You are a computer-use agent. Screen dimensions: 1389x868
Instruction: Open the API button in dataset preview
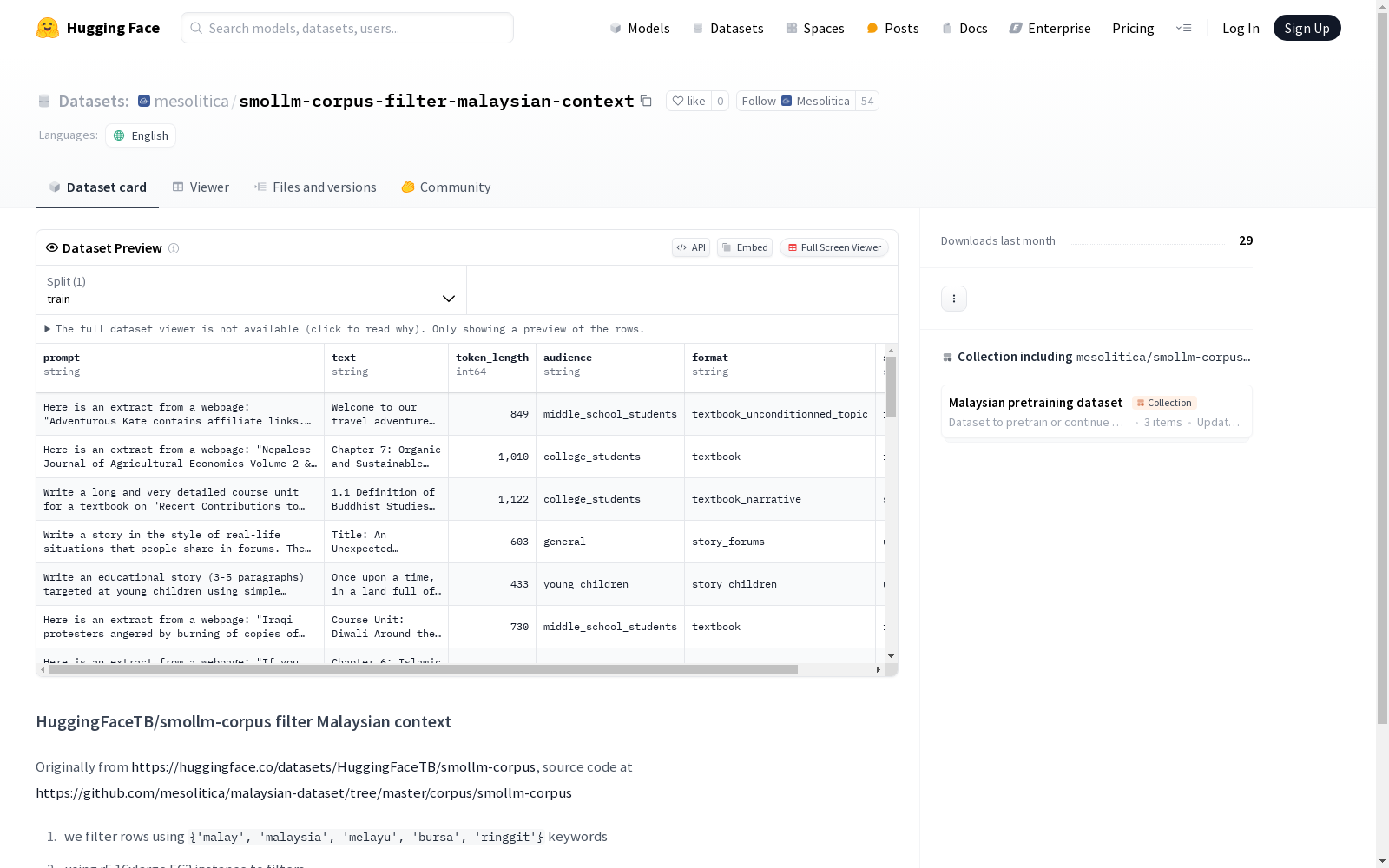(x=691, y=247)
